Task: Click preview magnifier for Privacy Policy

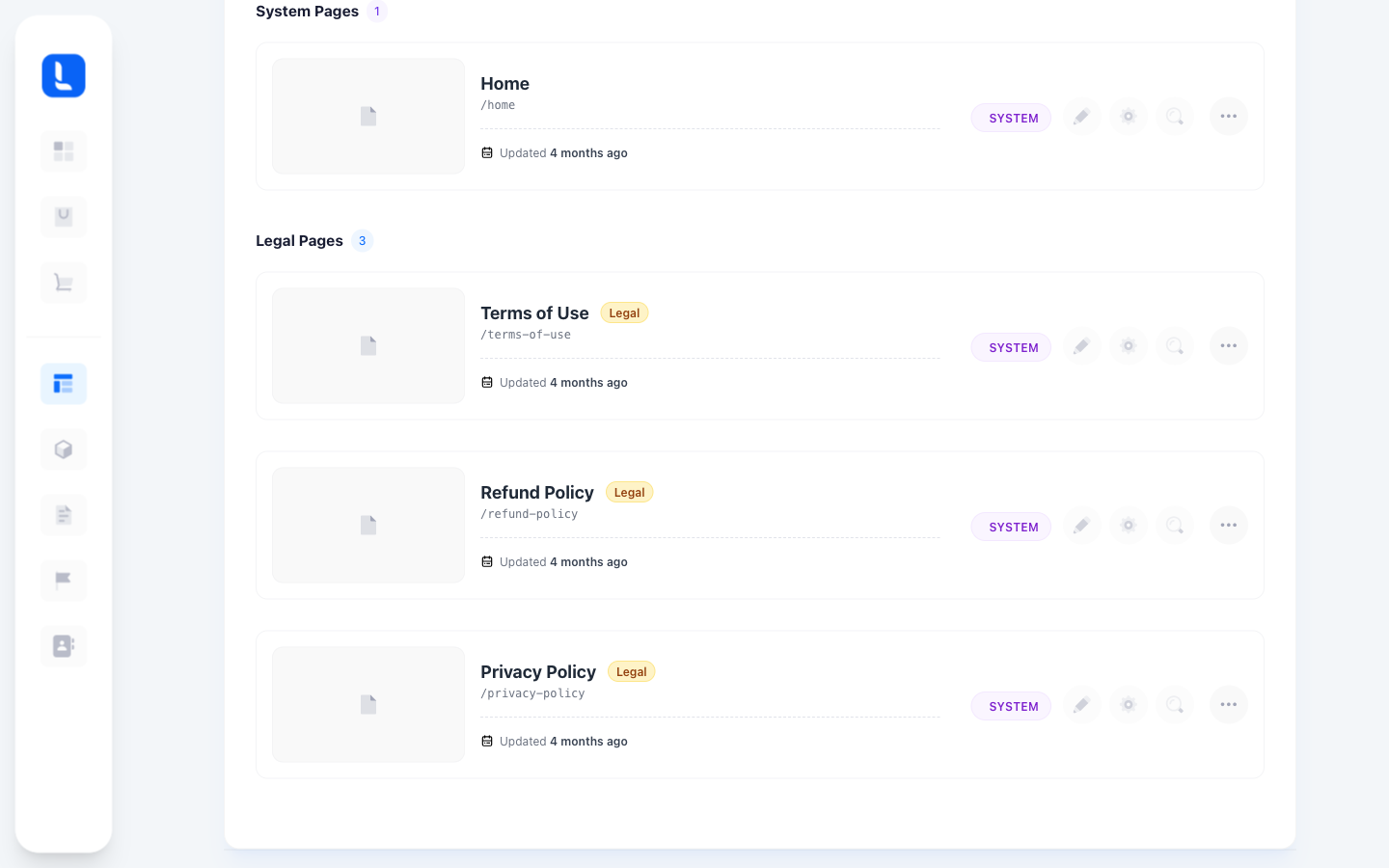Action: [x=1175, y=705]
